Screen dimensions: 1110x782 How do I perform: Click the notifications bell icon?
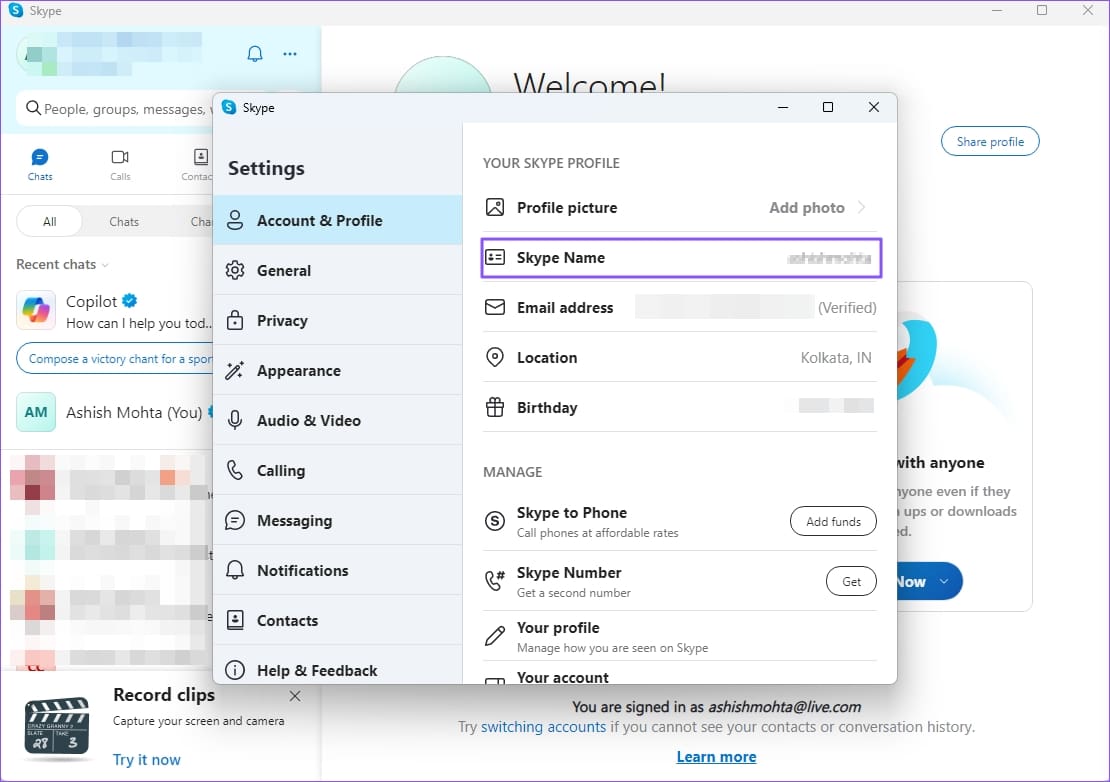255,54
